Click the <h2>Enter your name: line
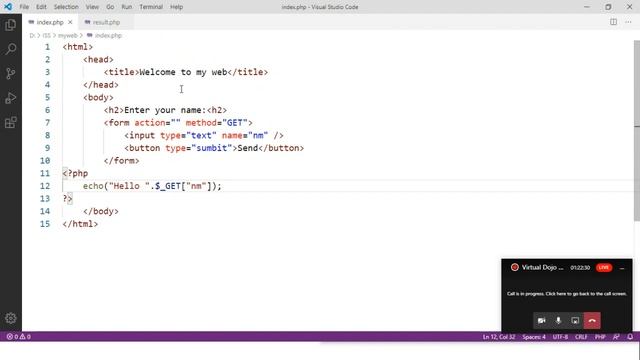This screenshot has height=360, width=640. tap(165, 110)
